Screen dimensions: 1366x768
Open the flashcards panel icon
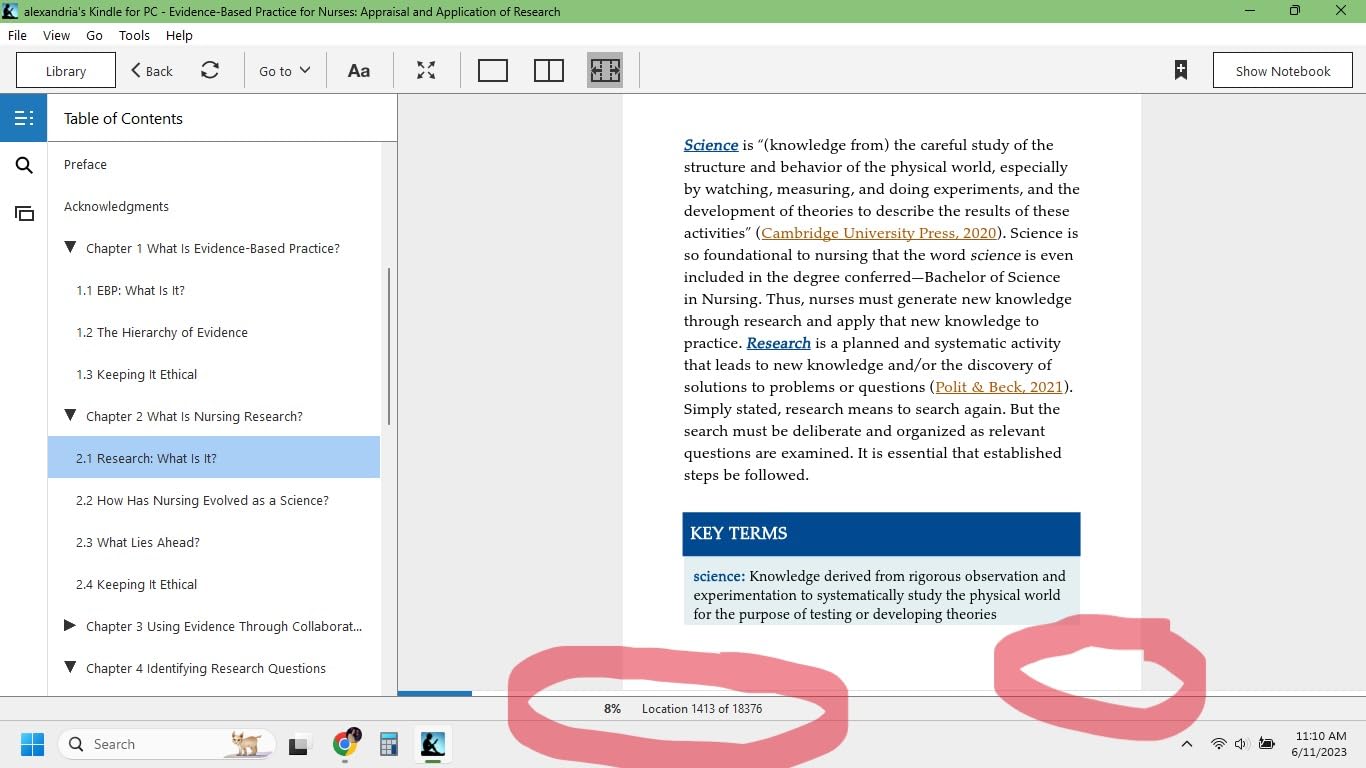point(24,213)
